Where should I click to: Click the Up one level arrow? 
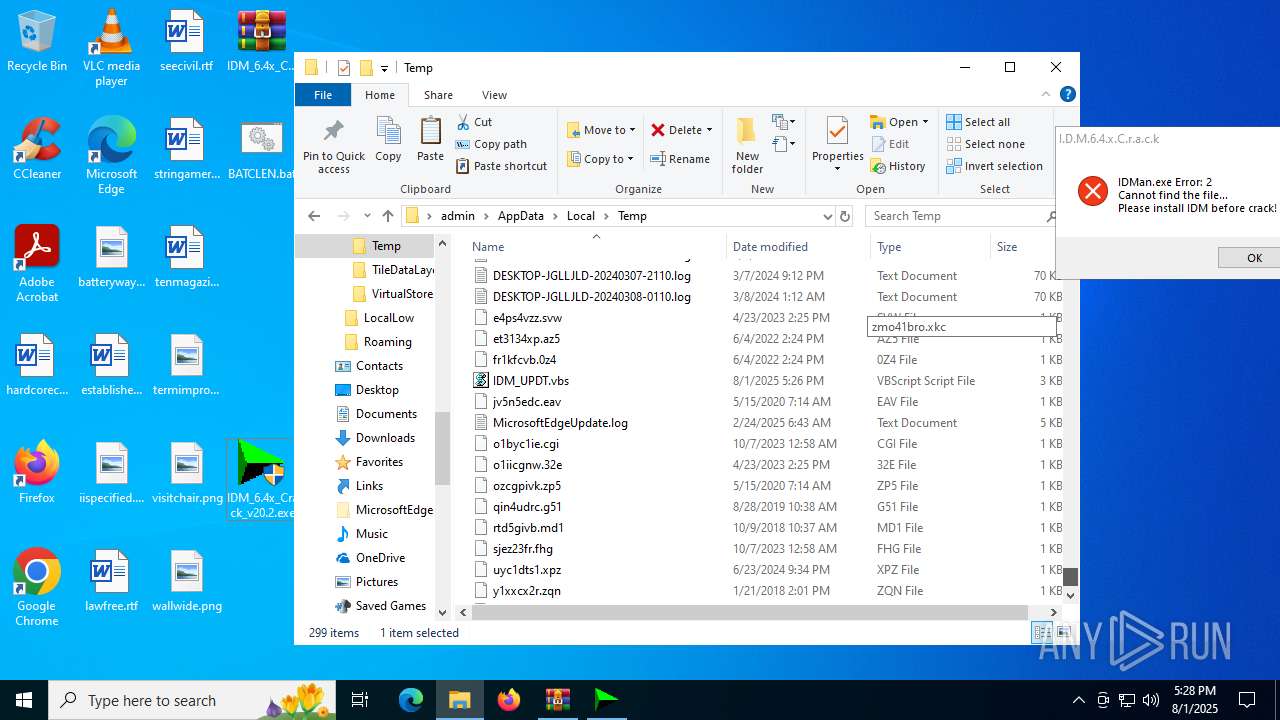pos(388,216)
